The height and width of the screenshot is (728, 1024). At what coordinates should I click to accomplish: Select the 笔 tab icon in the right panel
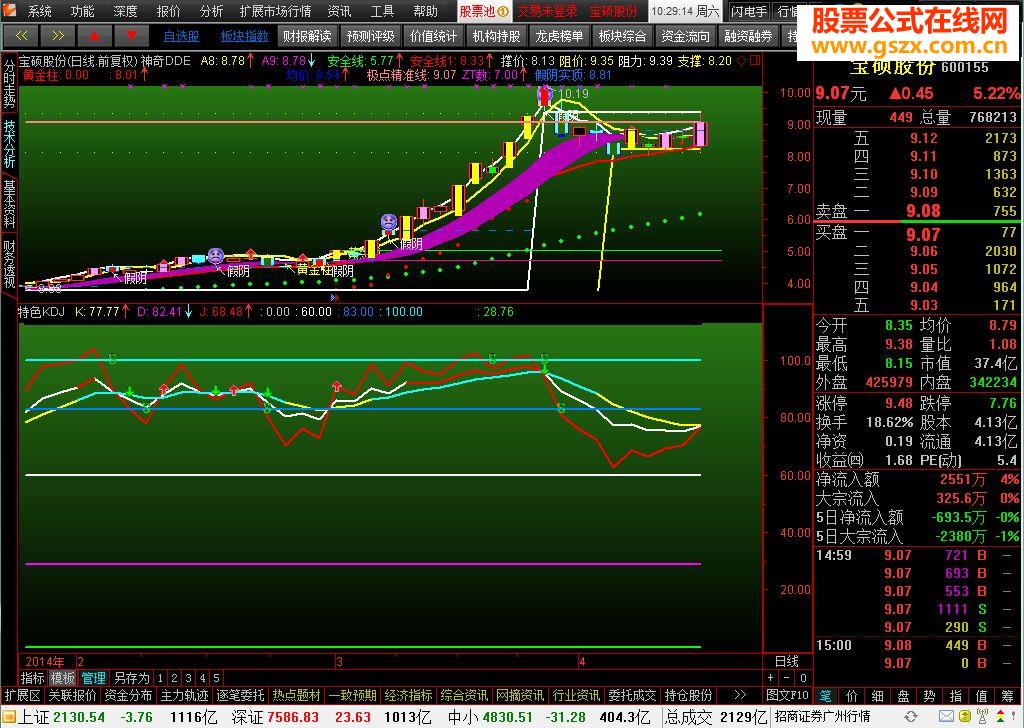click(825, 696)
